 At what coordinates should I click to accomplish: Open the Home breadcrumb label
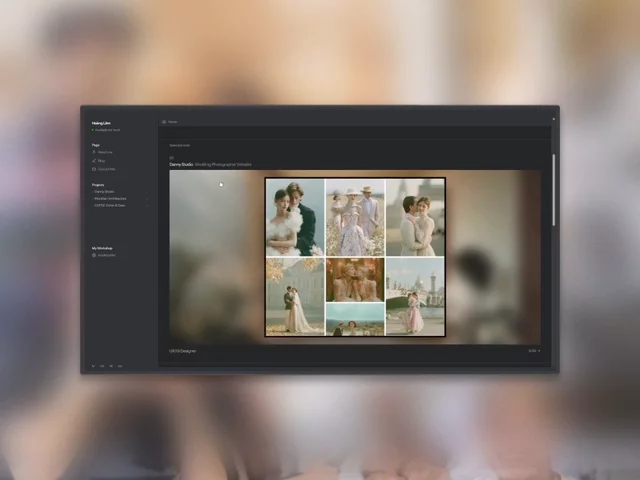pos(173,122)
